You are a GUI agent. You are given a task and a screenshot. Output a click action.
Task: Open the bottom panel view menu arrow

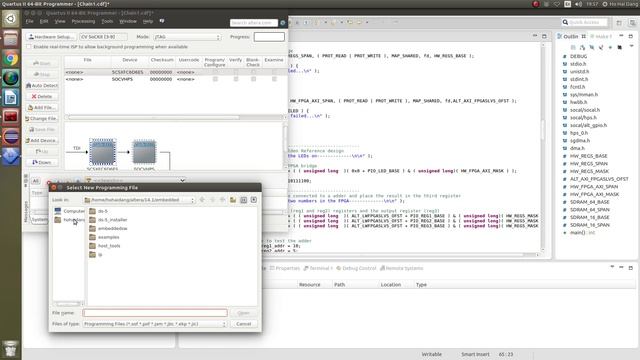[x=612, y=267]
